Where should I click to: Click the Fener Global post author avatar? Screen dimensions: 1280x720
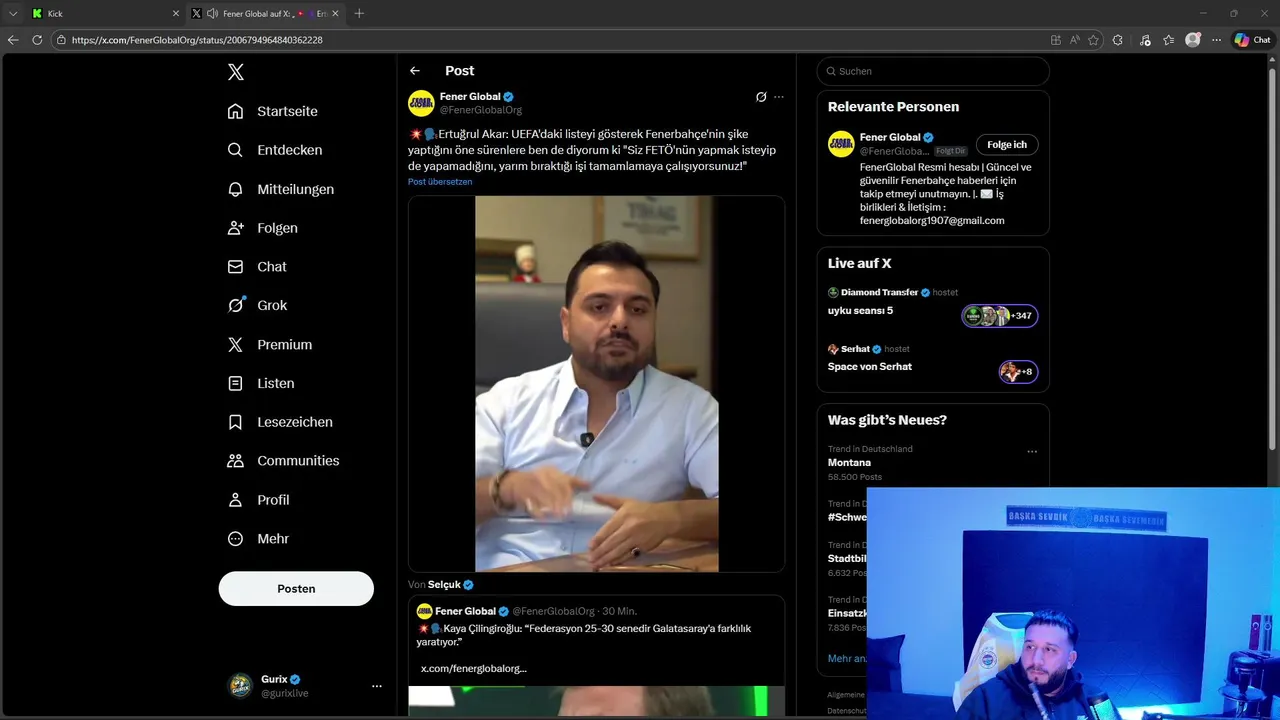click(421, 103)
